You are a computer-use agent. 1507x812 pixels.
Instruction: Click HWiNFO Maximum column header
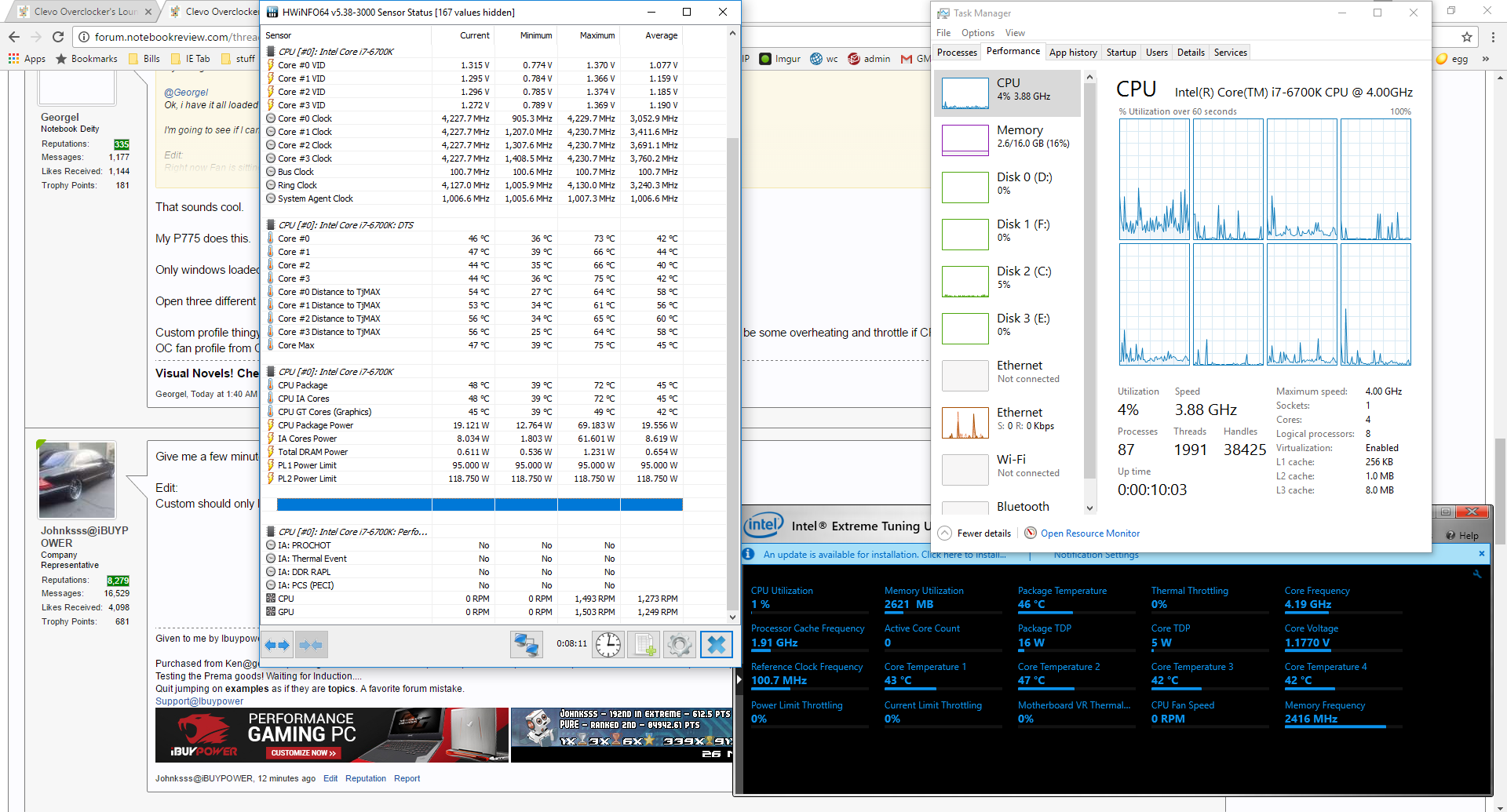click(x=589, y=35)
